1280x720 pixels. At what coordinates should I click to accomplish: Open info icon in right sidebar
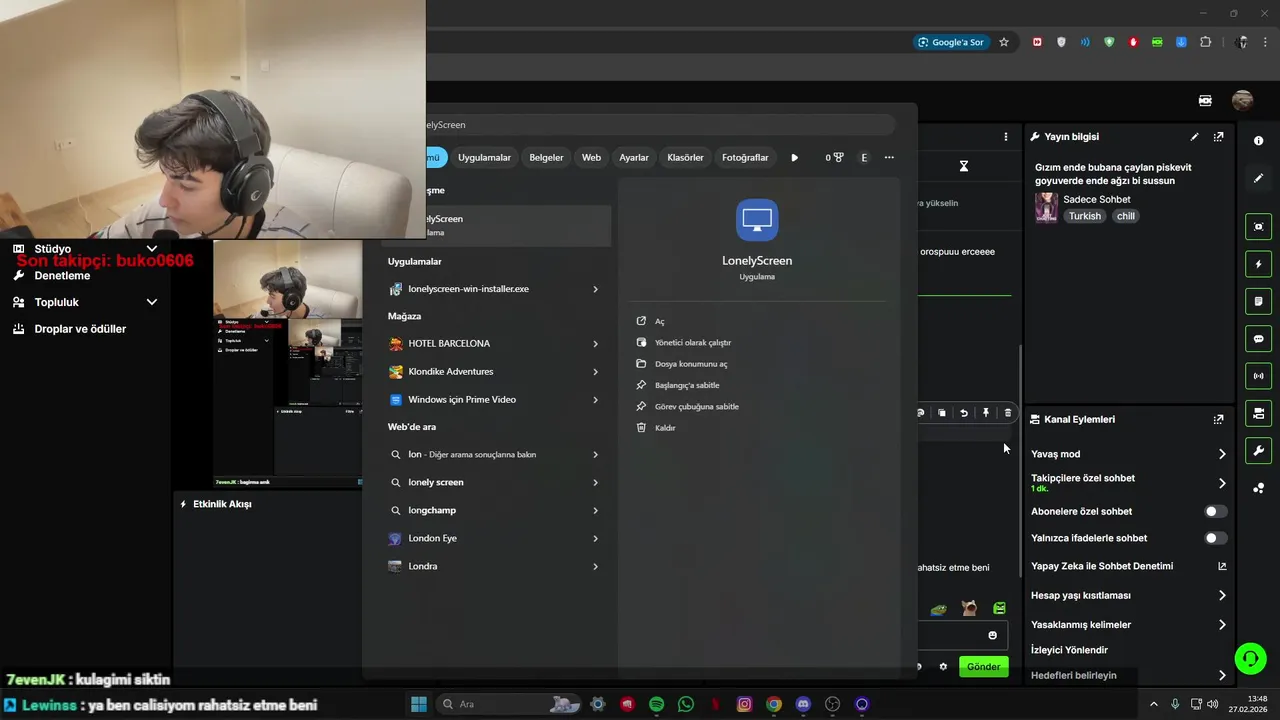[1258, 141]
